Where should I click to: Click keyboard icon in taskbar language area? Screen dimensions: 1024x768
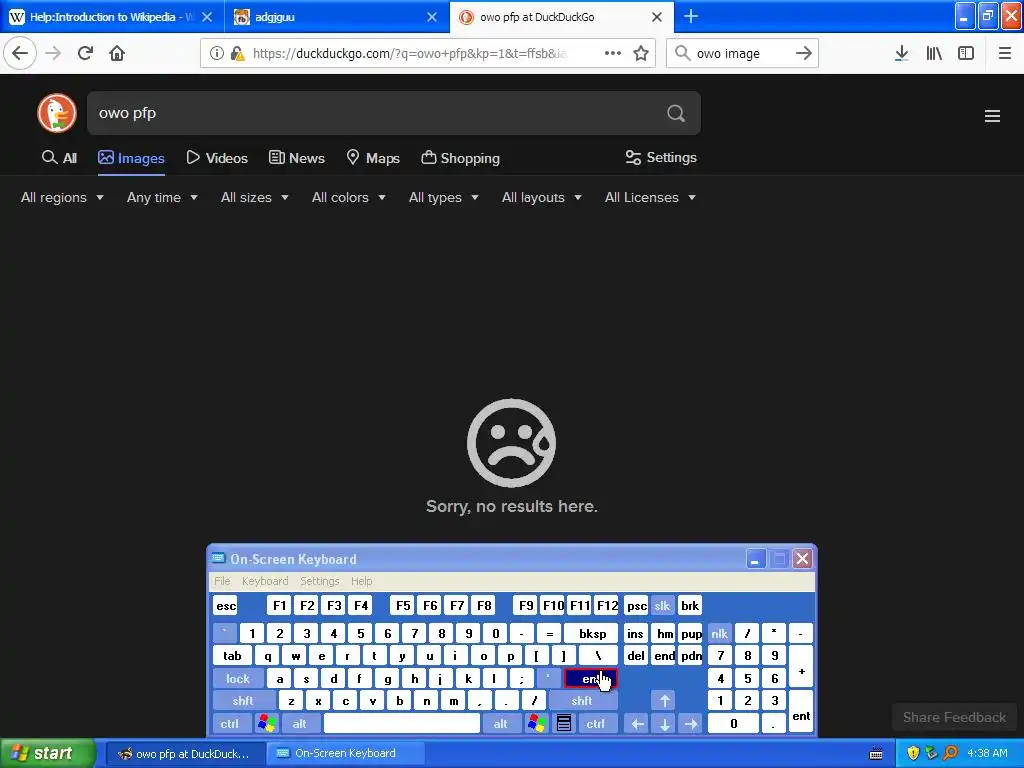click(876, 754)
